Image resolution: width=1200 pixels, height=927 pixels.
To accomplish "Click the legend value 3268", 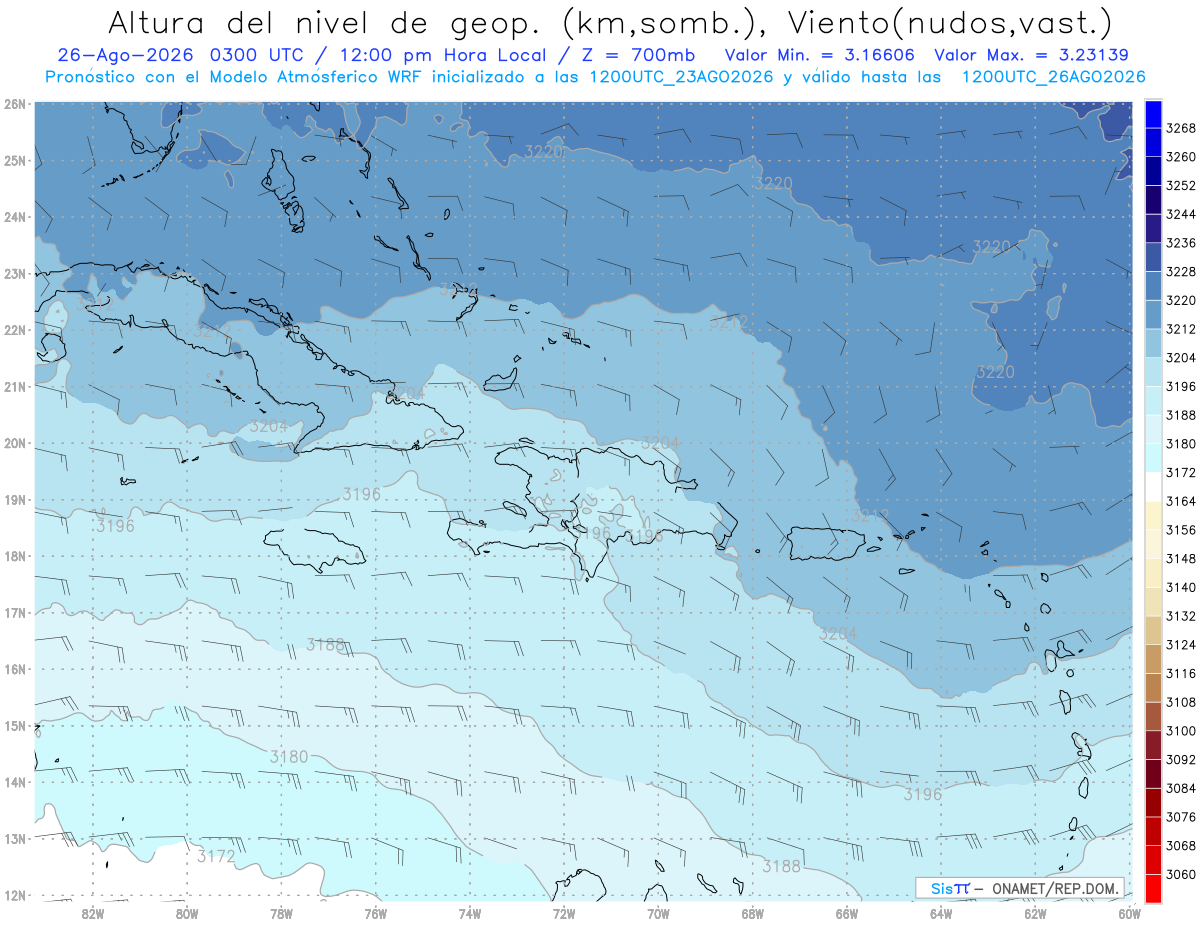I will click(1181, 128).
